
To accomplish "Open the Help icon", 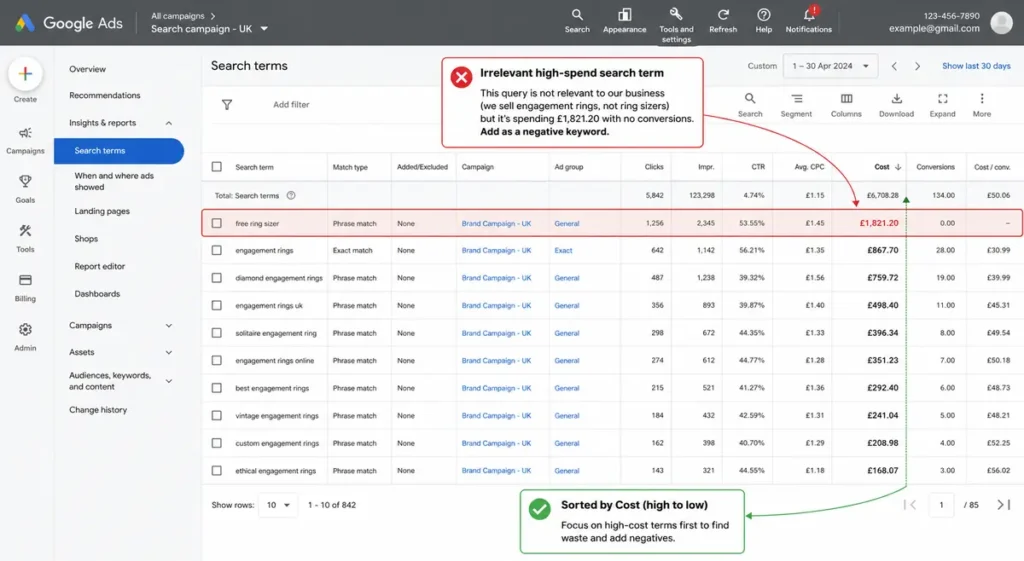I will (763, 15).
